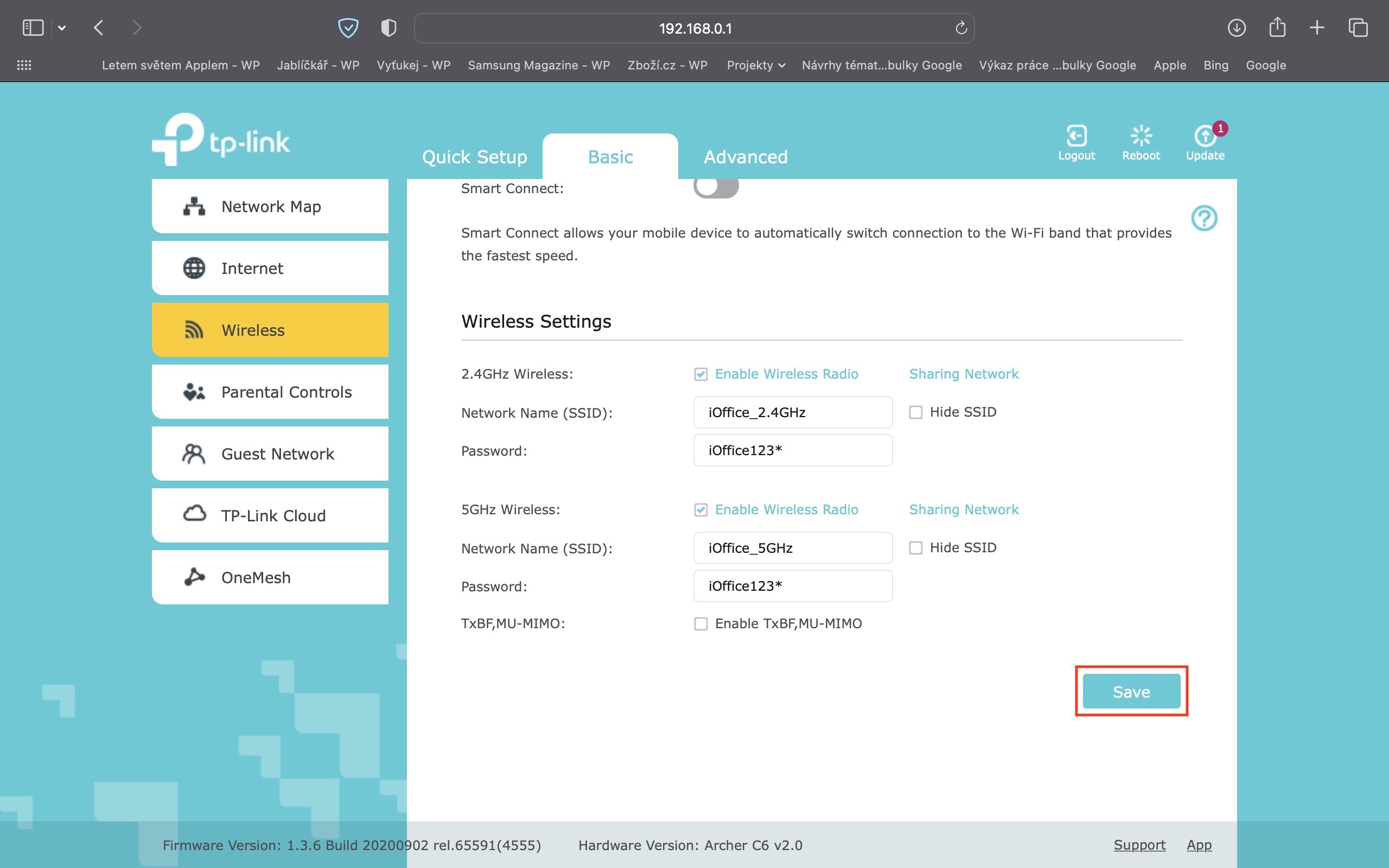Enable the TxBF,MU-MIMO checkbox
This screenshot has width=1389, height=868.
(x=700, y=623)
